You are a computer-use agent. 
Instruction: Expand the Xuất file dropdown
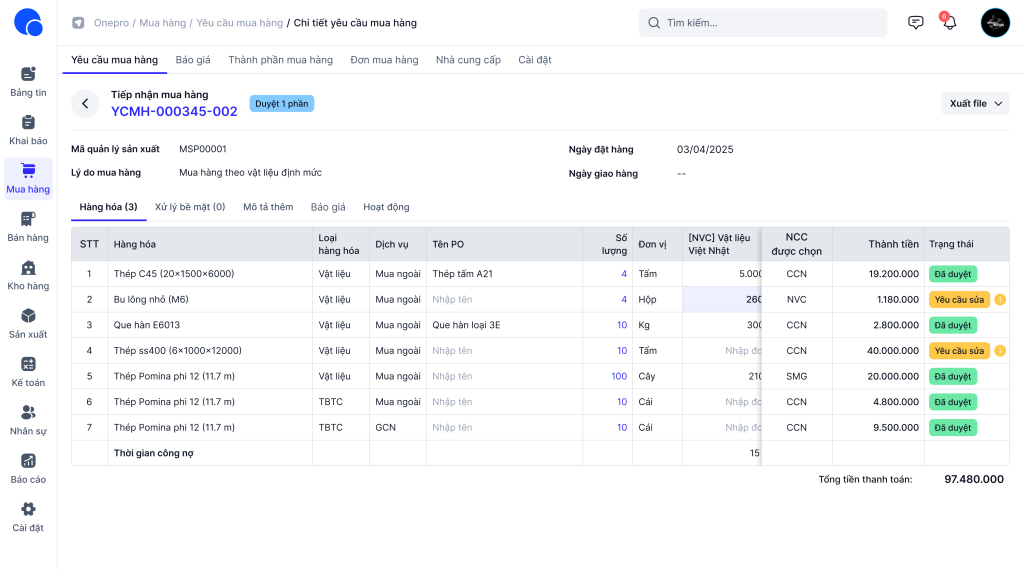pyautogui.click(x=975, y=103)
